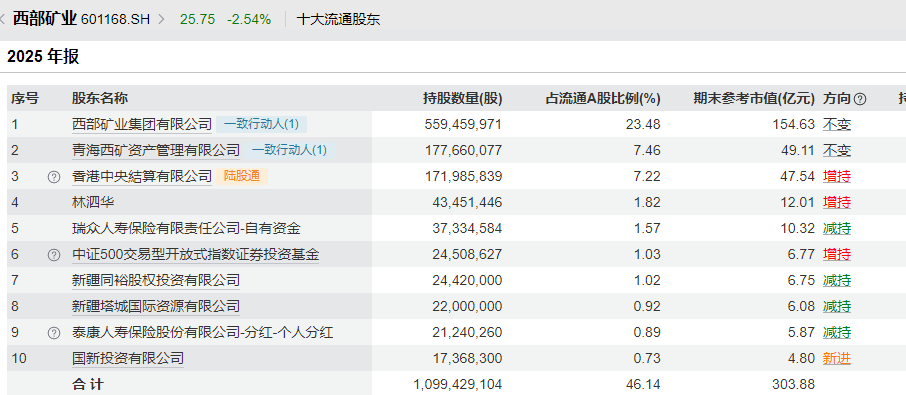Click stock code 601168.SH
The width and height of the screenshot is (906, 395).
tap(116, 20)
